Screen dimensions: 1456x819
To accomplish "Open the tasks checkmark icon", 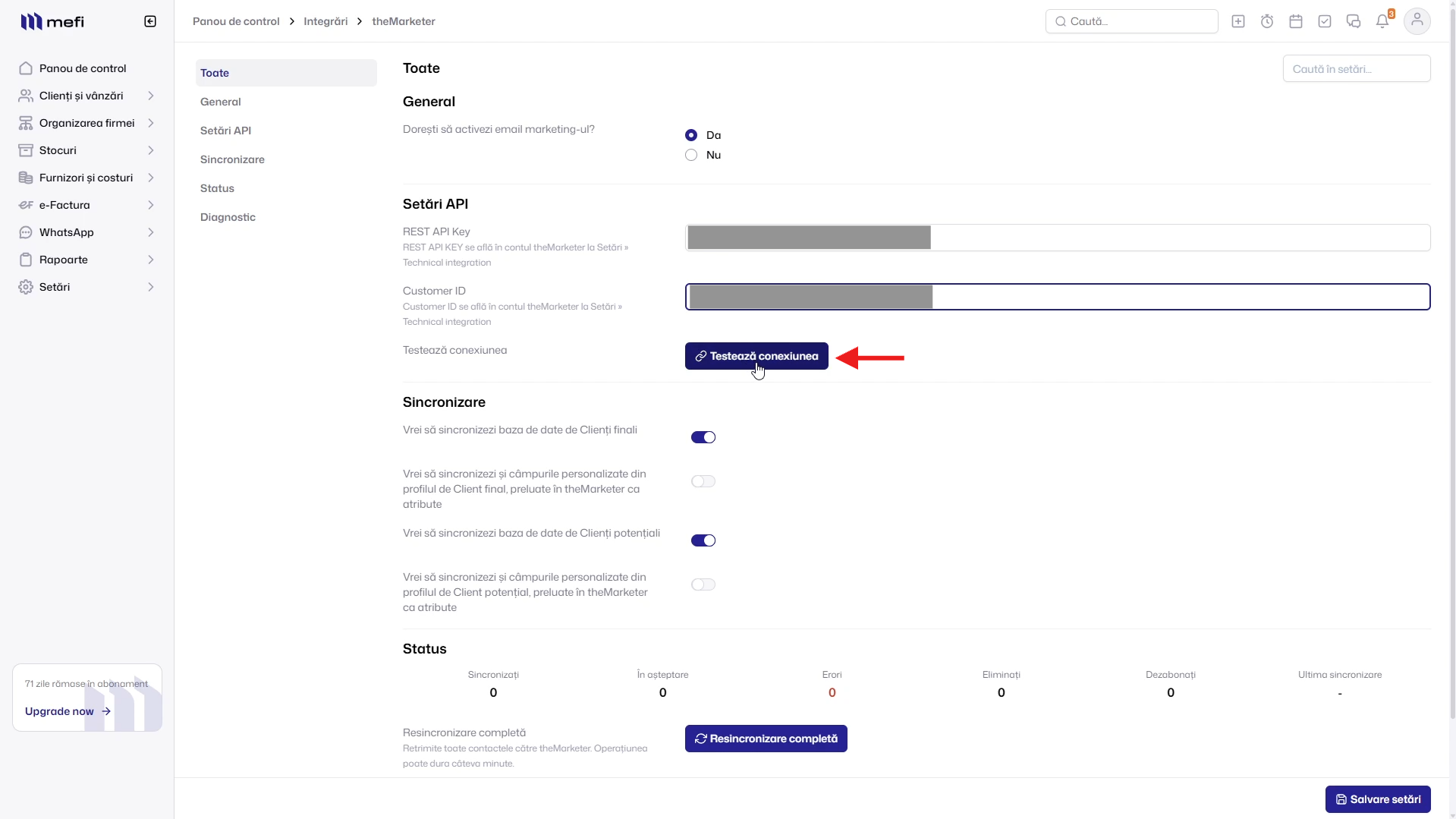I will point(1325,21).
